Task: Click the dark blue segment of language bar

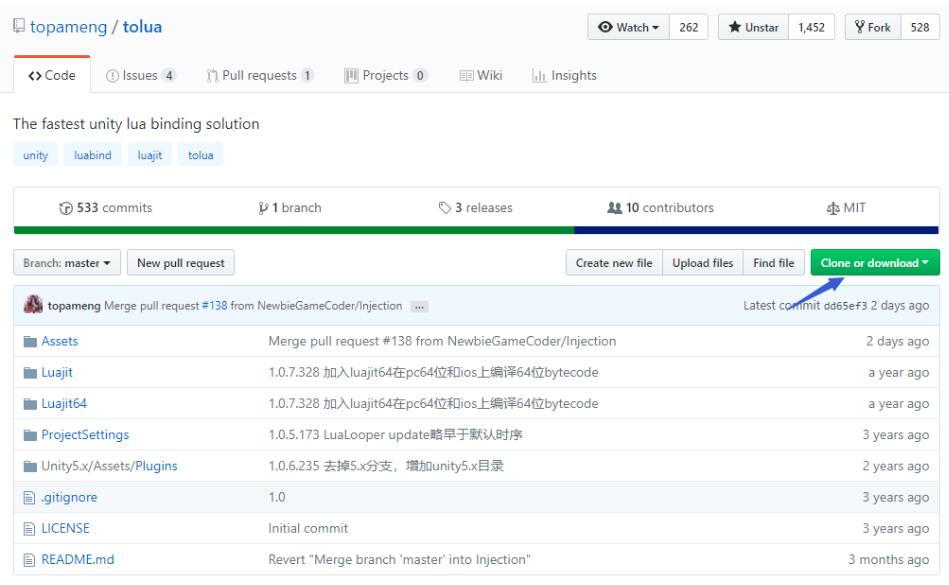Action: (x=757, y=230)
